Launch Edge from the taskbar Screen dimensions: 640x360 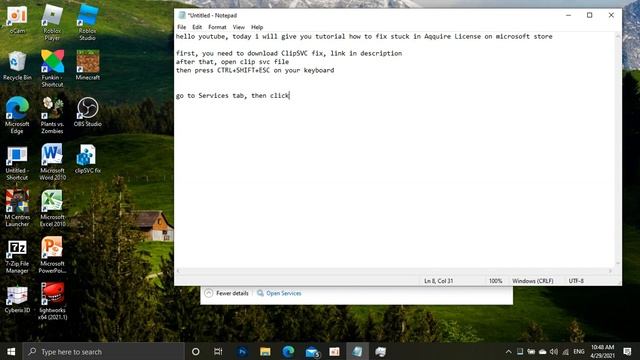pyautogui.click(x=288, y=351)
